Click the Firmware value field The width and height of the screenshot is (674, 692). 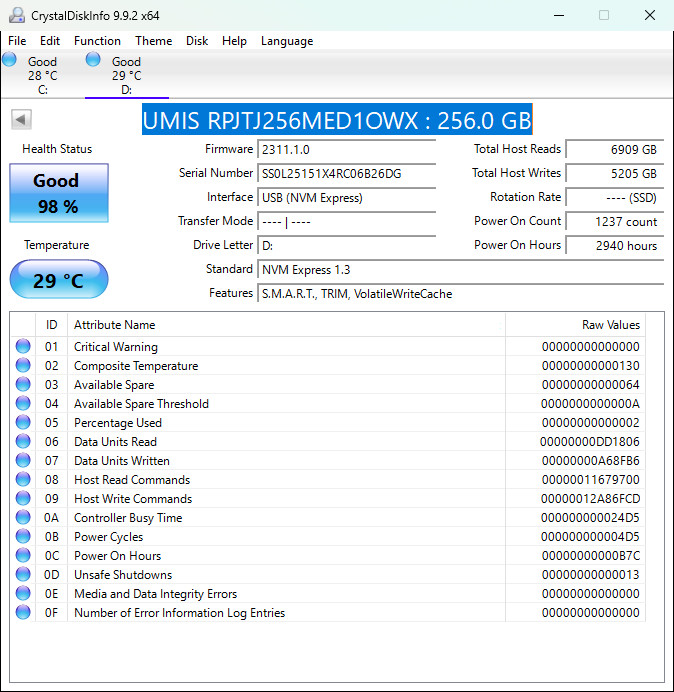[346, 150]
